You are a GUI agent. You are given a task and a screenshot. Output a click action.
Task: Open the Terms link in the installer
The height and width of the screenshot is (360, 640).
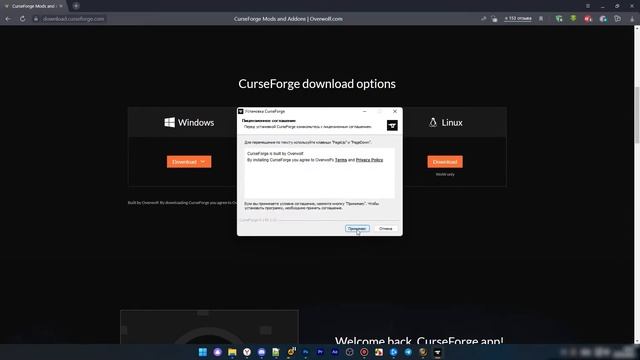coord(341,160)
